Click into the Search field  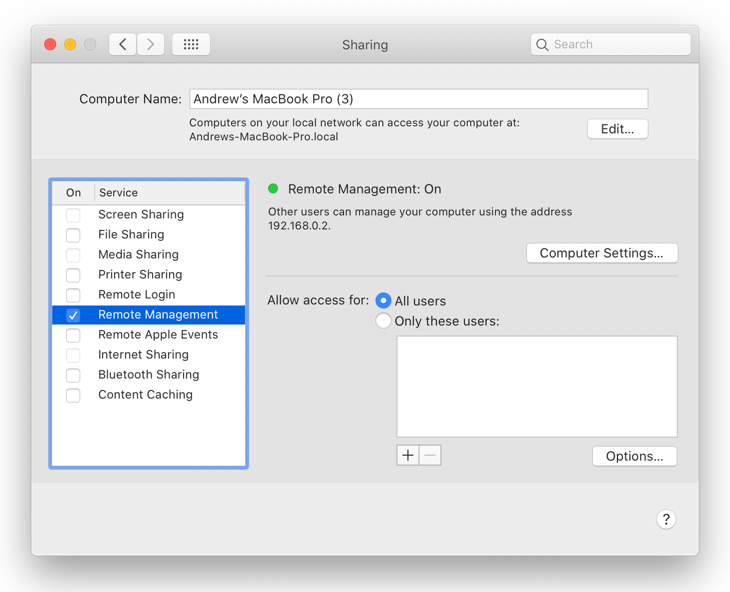click(x=610, y=44)
